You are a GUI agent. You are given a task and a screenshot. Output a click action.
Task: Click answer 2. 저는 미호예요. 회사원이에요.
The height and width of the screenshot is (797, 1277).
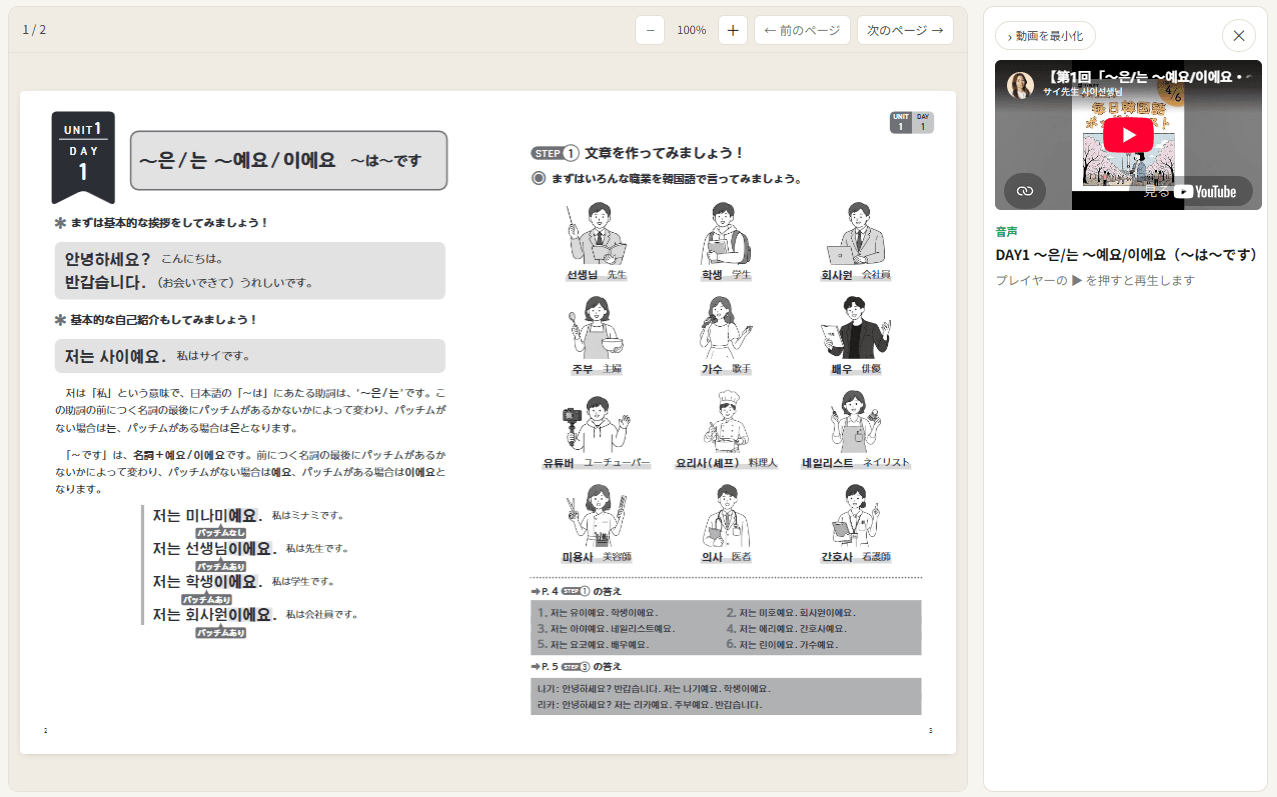791,613
